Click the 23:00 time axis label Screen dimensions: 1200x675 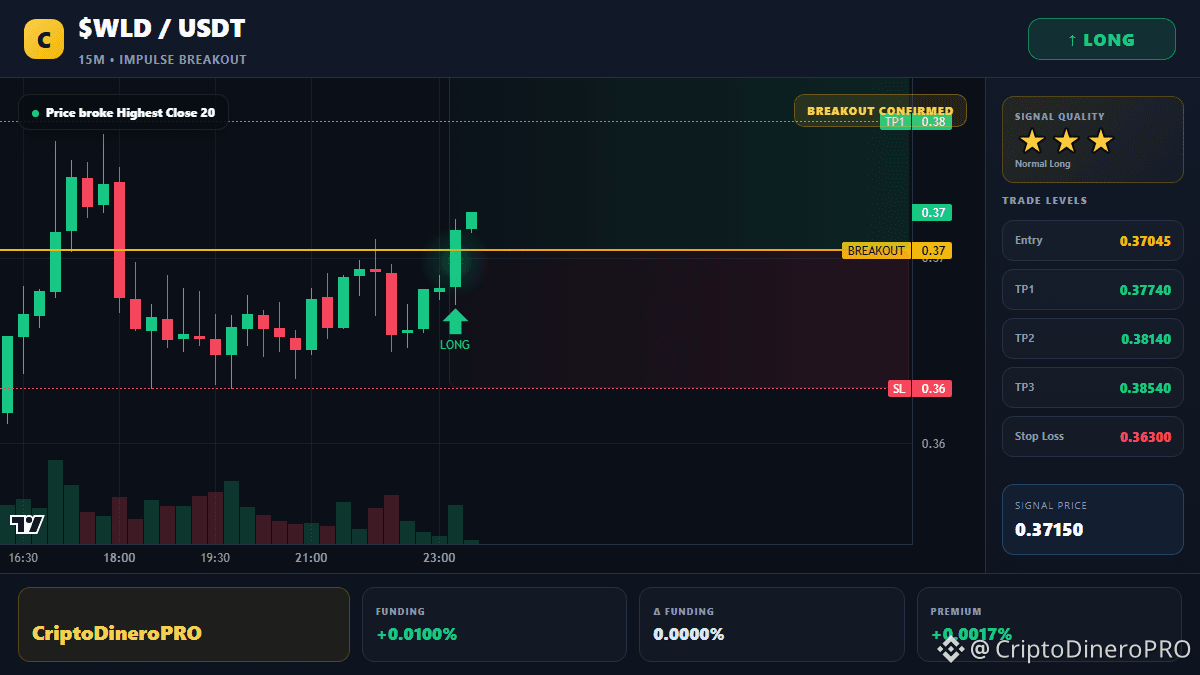[439, 558]
